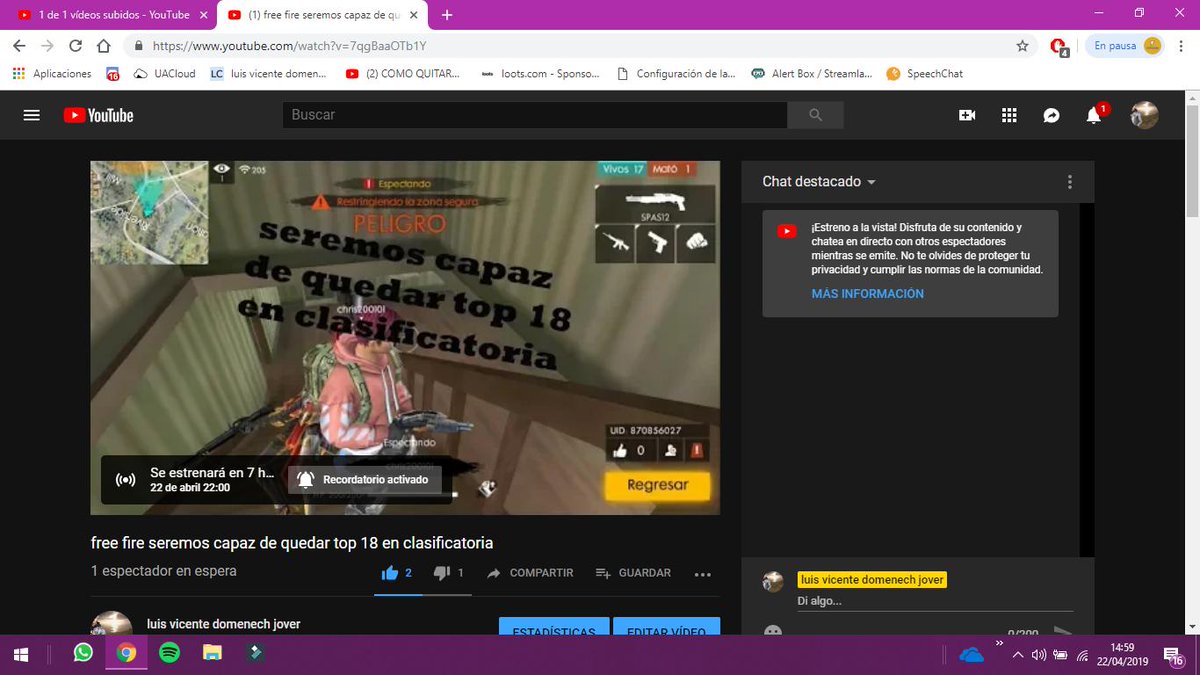The image size is (1200, 675).
Task: Click the red extension icon in toolbar
Action: coord(1059,46)
